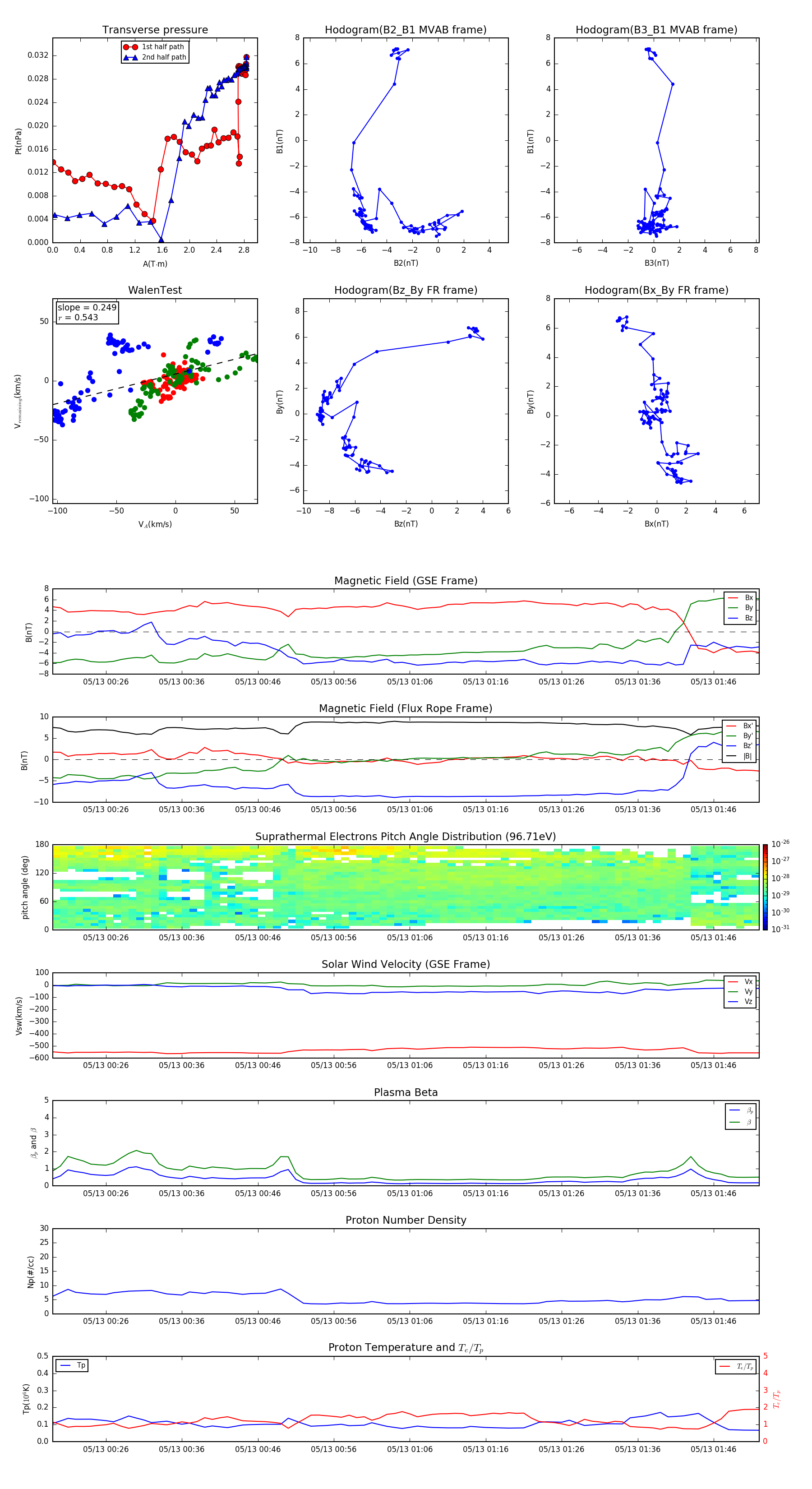Click the 'r = 0.543' annotation
This screenshot has width=812, height=1489.
tap(78, 317)
